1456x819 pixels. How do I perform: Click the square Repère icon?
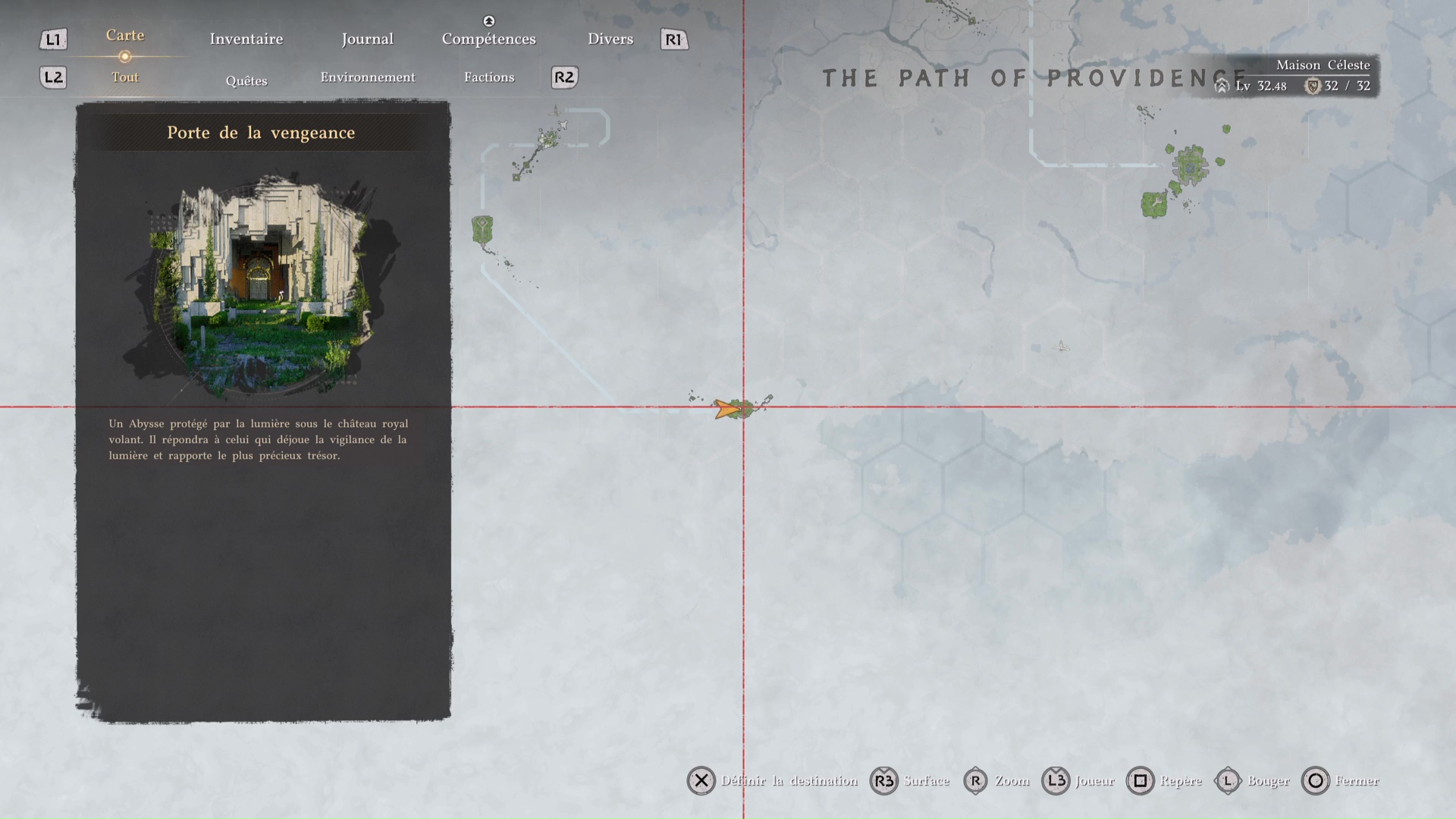pos(1140,780)
